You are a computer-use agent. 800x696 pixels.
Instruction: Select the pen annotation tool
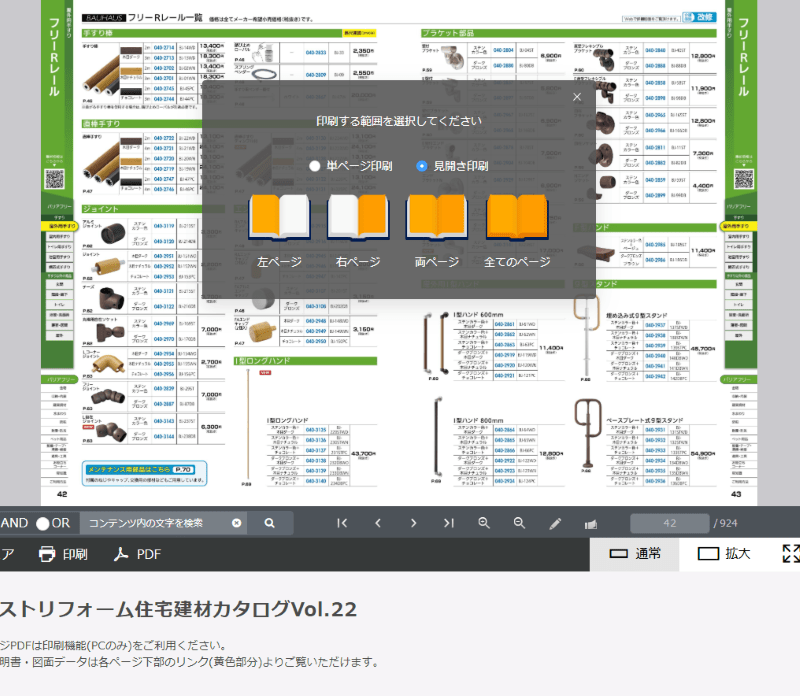point(556,523)
